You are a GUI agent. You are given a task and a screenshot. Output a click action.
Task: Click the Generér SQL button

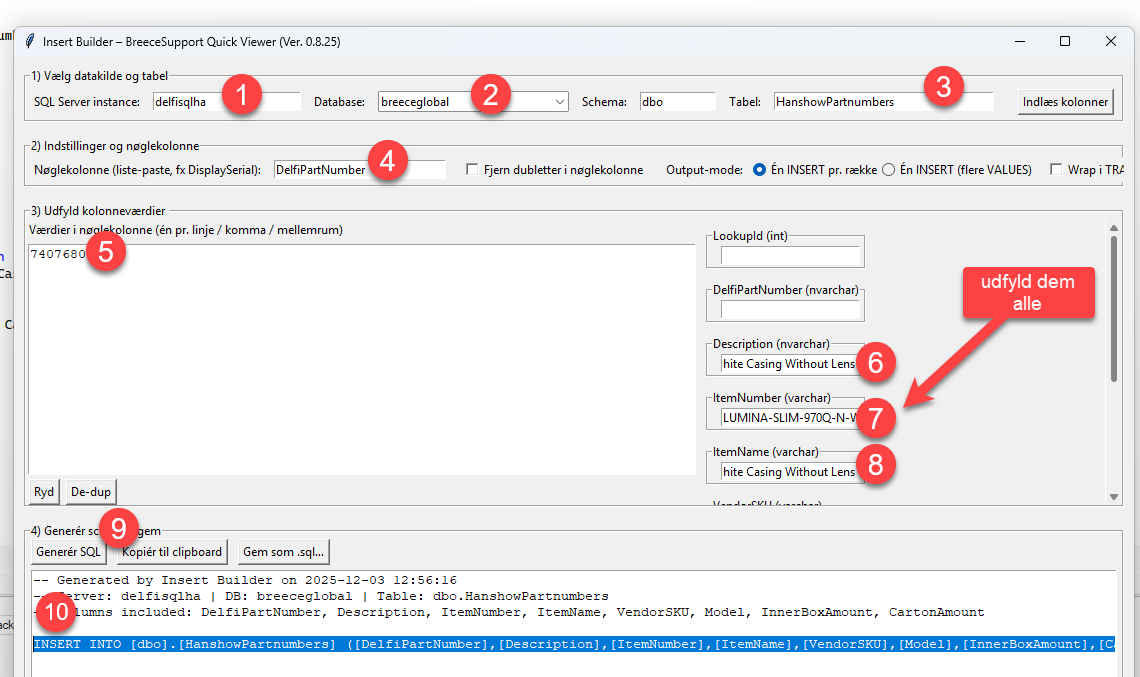click(68, 552)
